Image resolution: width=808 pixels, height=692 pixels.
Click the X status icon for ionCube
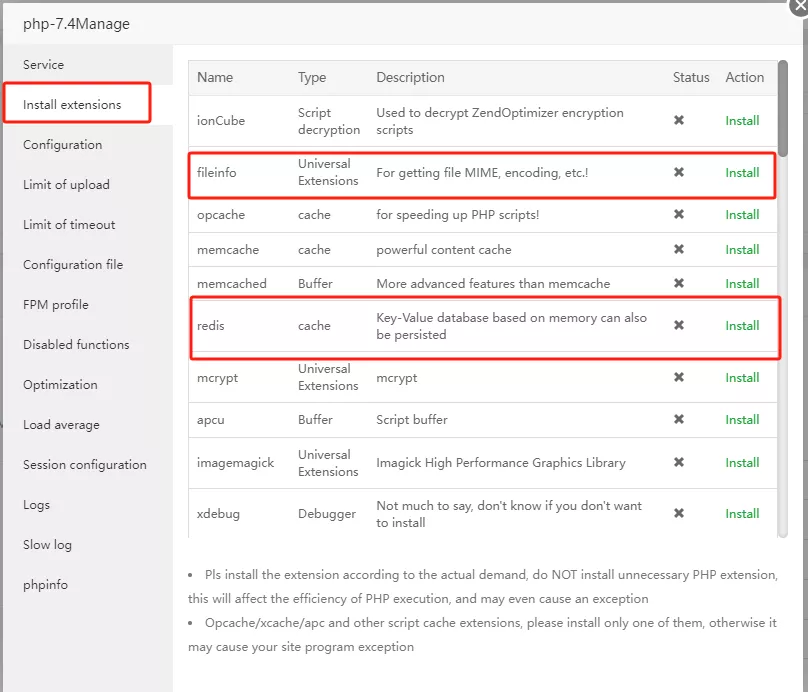(x=679, y=121)
